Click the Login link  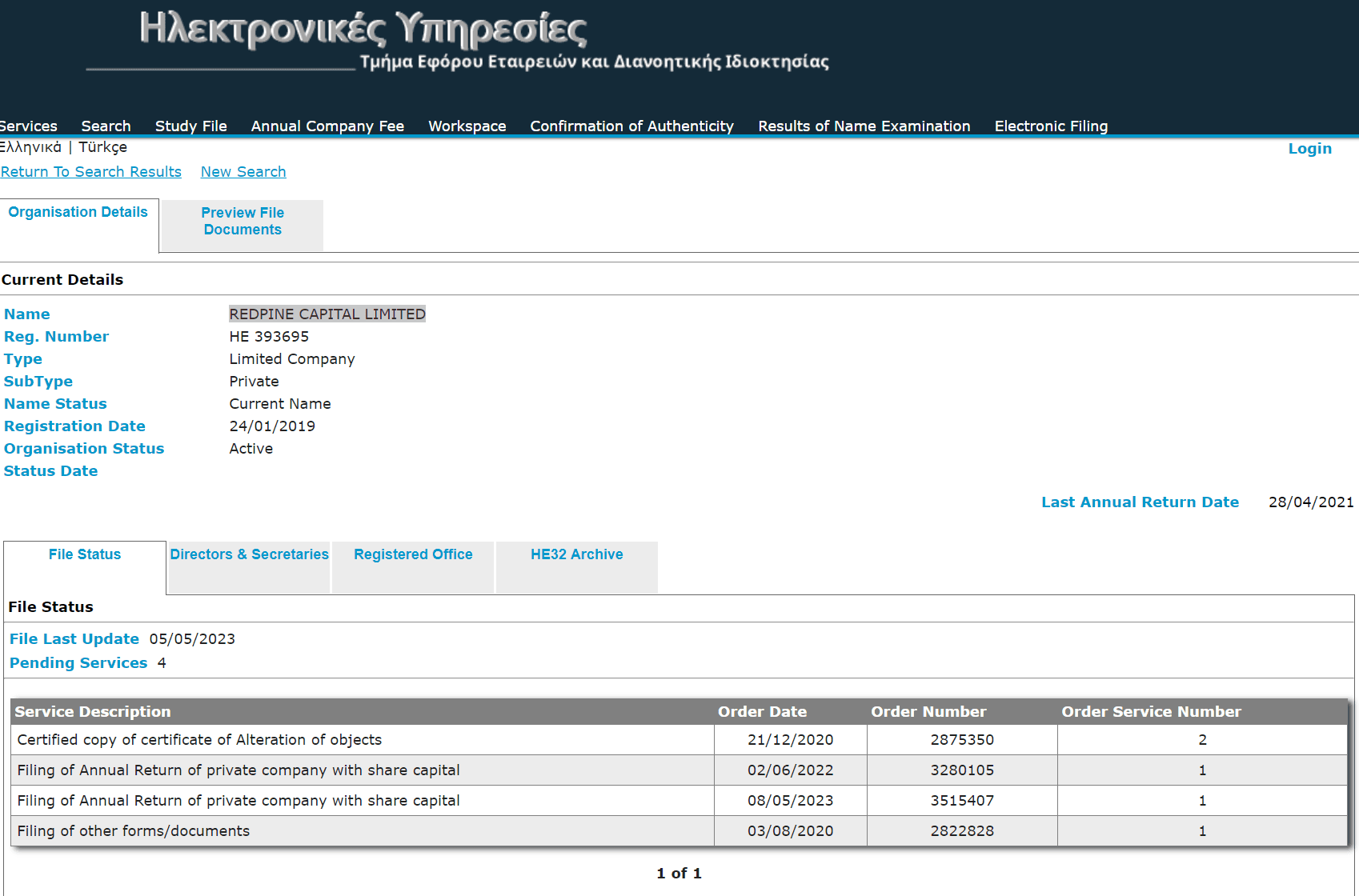pyautogui.click(x=1309, y=149)
